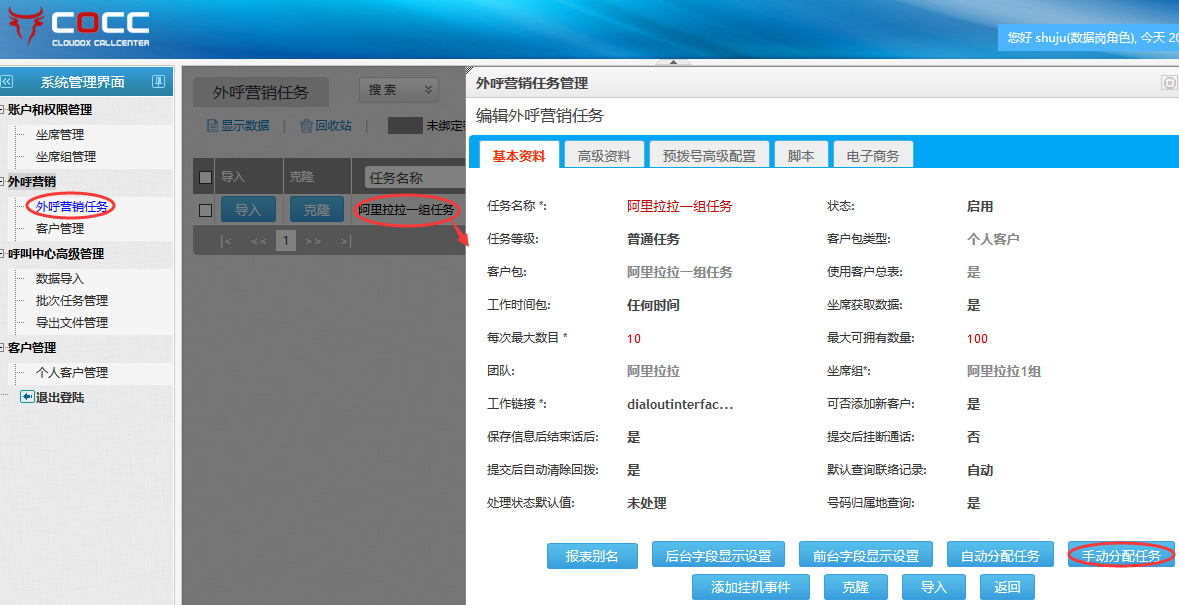The width and height of the screenshot is (1179, 605).
Task: Check the 阿里拉拉一组任务 row checkbox
Action: 206,210
